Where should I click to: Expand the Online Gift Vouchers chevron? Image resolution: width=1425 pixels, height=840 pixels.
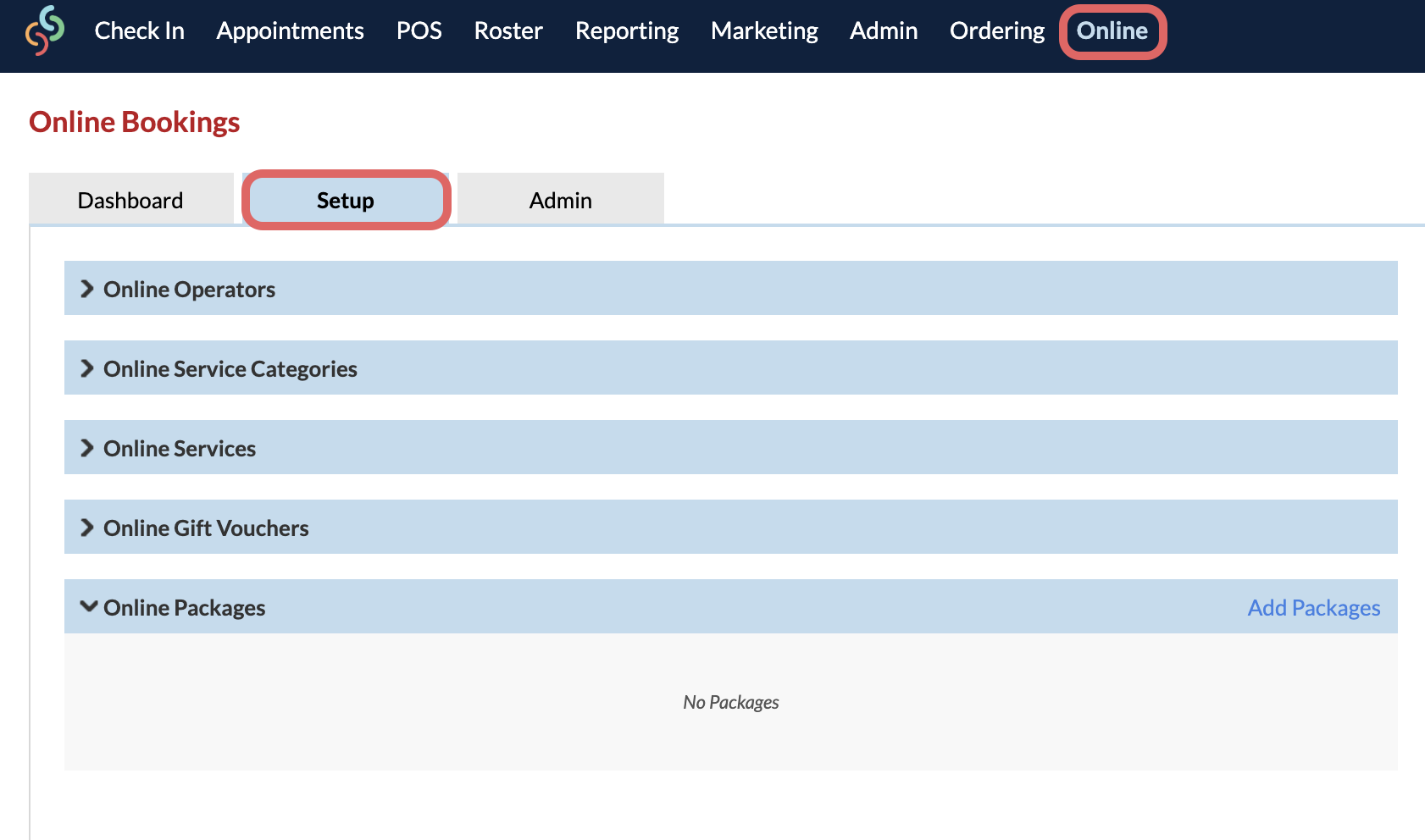pyautogui.click(x=86, y=528)
